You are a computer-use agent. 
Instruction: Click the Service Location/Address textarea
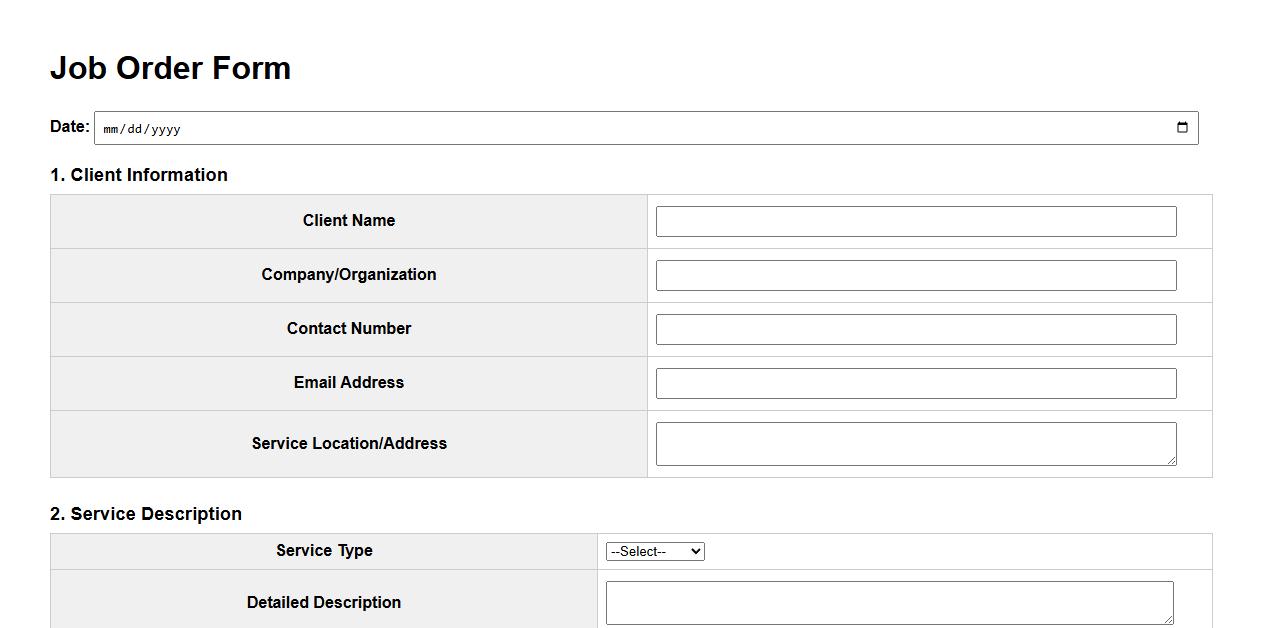(915, 443)
